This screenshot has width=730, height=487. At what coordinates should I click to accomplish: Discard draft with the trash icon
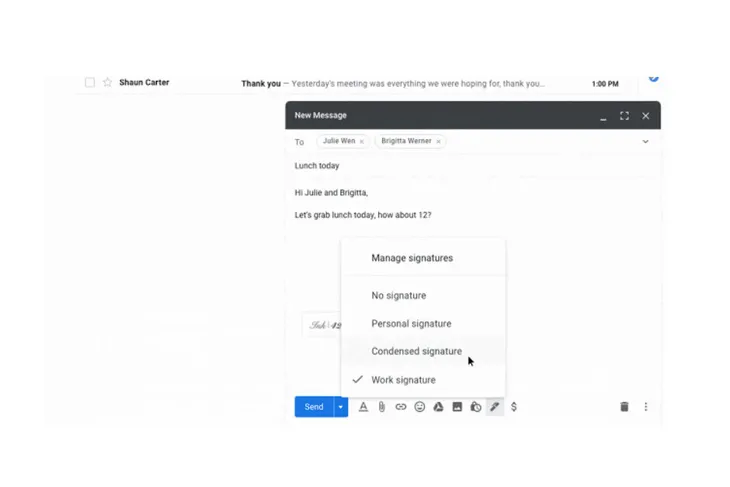coord(624,407)
